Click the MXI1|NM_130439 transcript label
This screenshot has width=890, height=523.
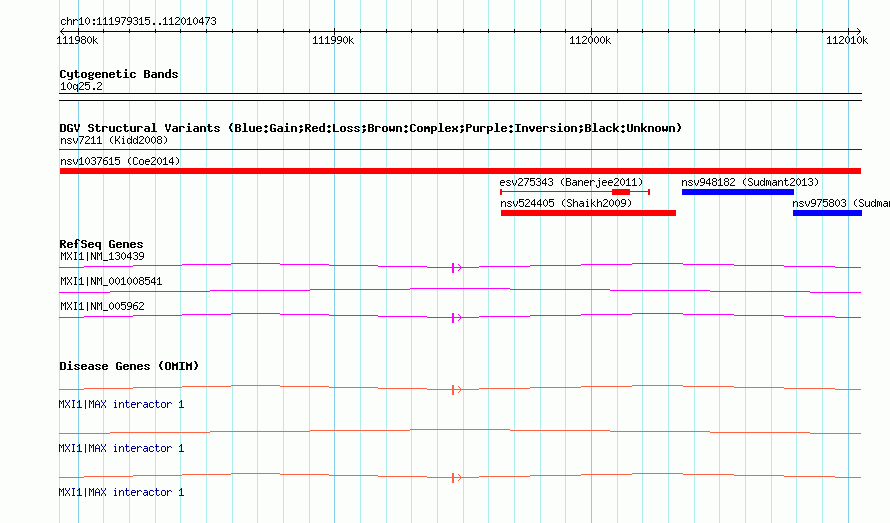click(102, 256)
